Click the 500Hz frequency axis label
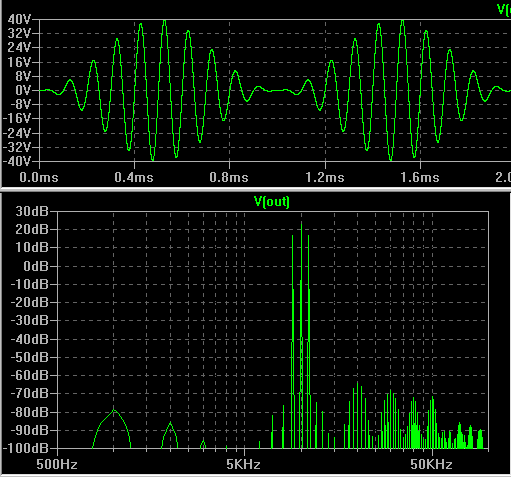Viewport: 511px width, 477px height. [57, 464]
